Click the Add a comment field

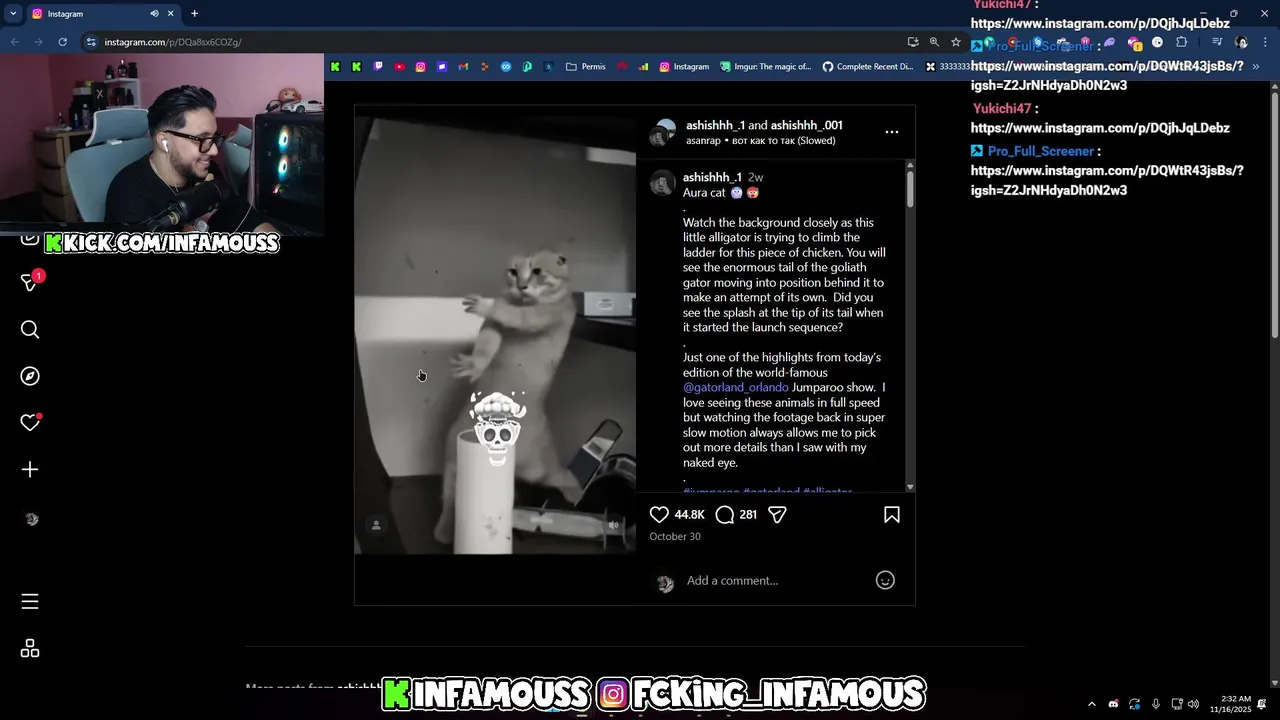[x=775, y=581]
